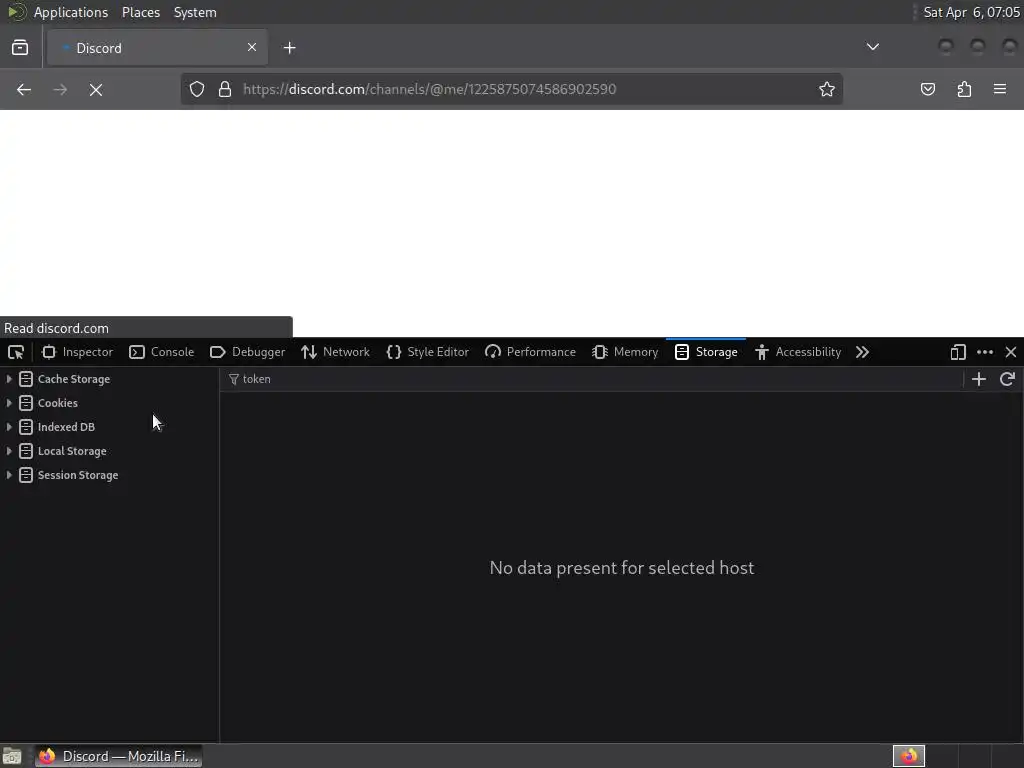
Task: Select the Storage tab
Action: [706, 352]
